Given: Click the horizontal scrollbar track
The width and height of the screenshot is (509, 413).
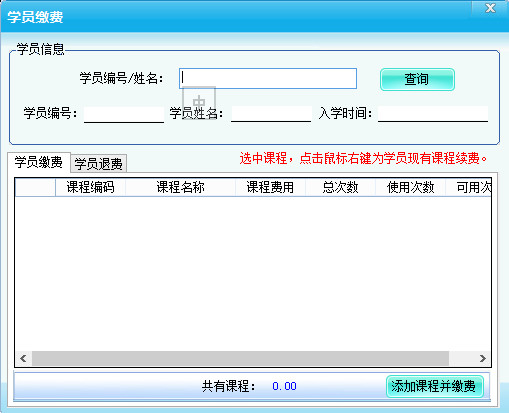Looking at the screenshot, I should pos(240,358).
